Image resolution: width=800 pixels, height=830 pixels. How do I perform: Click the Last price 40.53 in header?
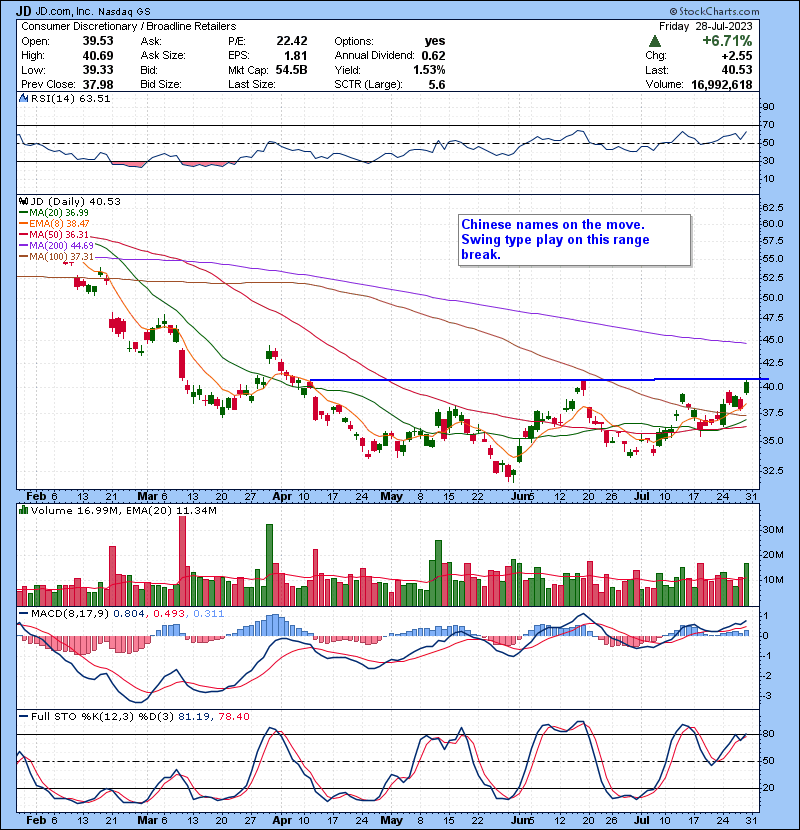pos(737,69)
